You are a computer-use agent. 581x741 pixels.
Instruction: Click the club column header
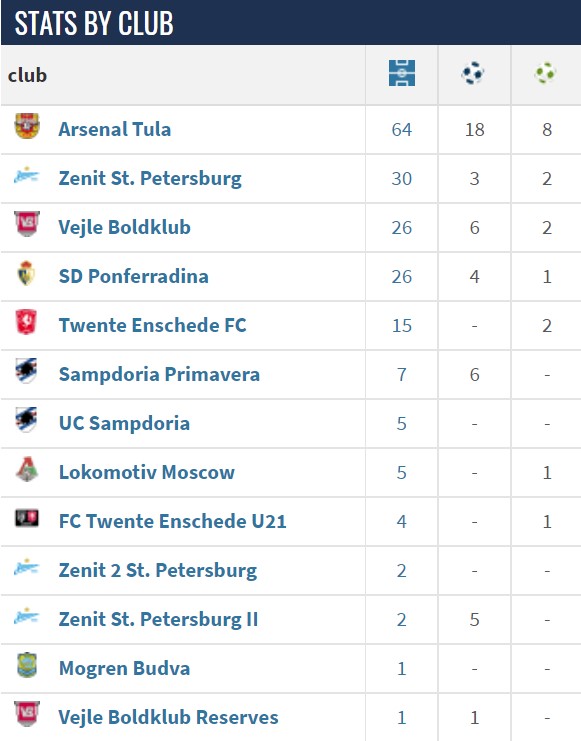point(27,75)
